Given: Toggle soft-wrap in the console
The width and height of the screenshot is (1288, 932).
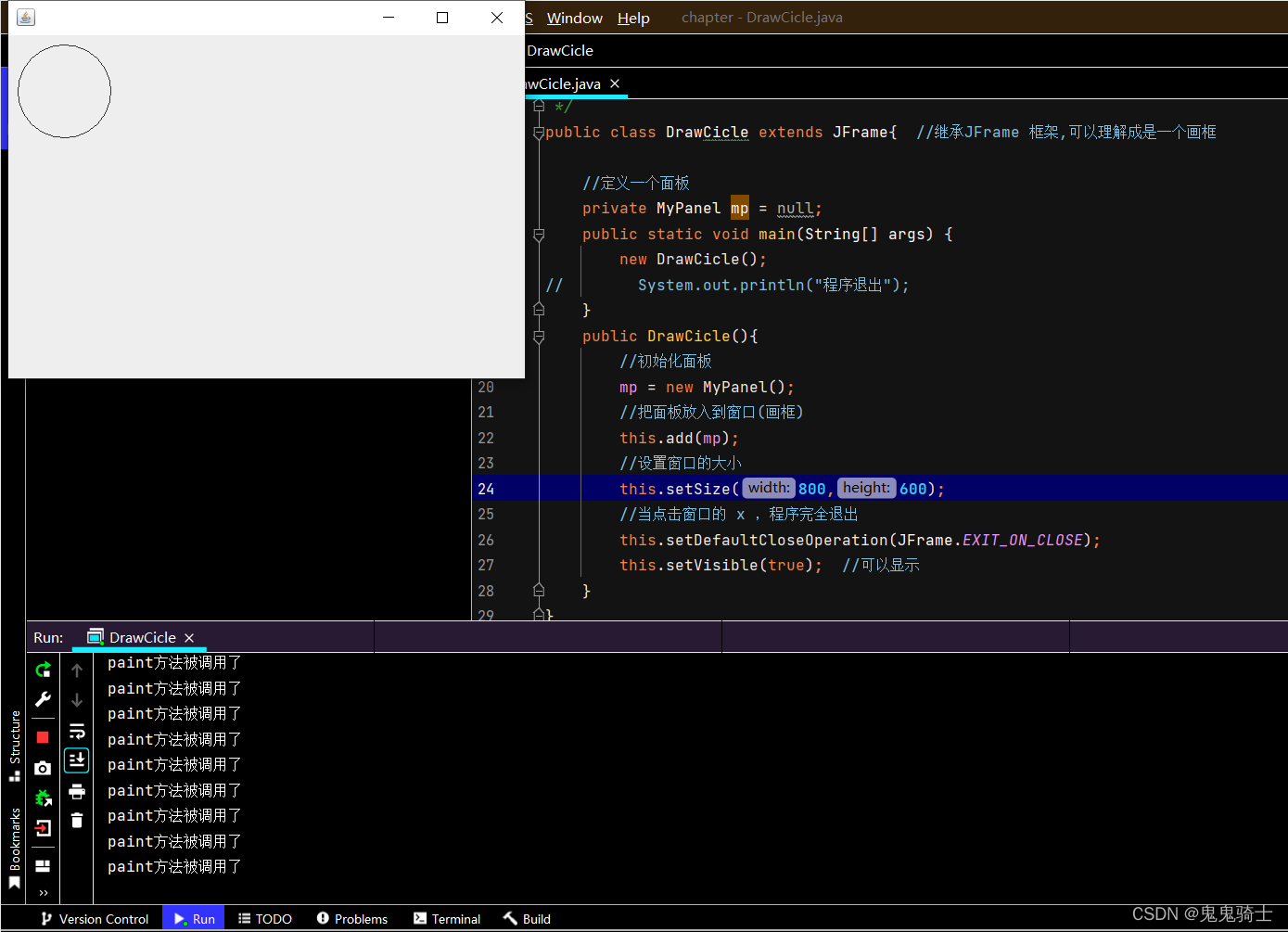Looking at the screenshot, I should click(x=77, y=731).
